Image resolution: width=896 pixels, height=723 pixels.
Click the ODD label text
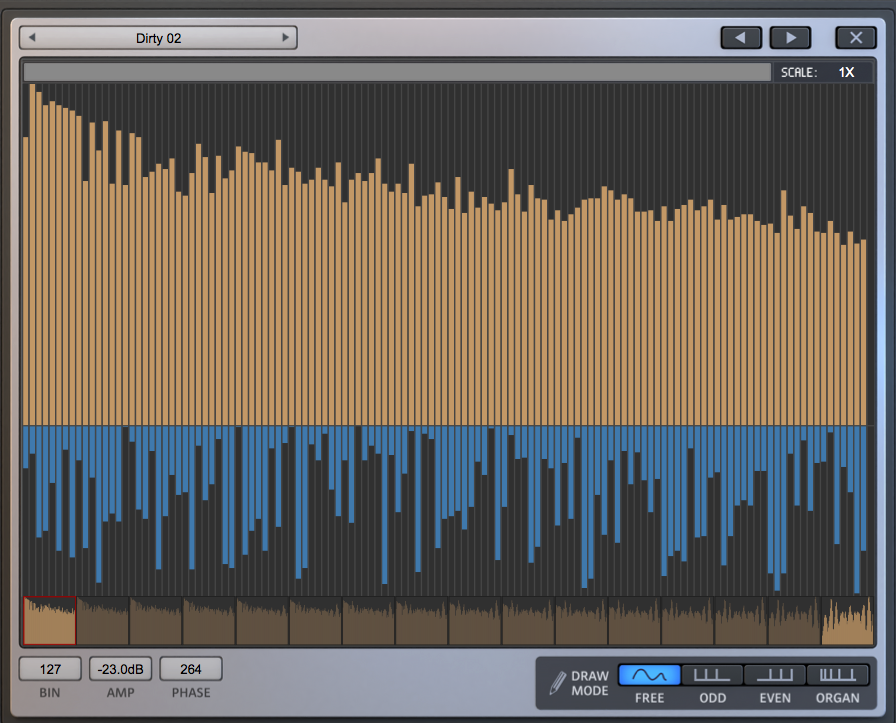713,698
